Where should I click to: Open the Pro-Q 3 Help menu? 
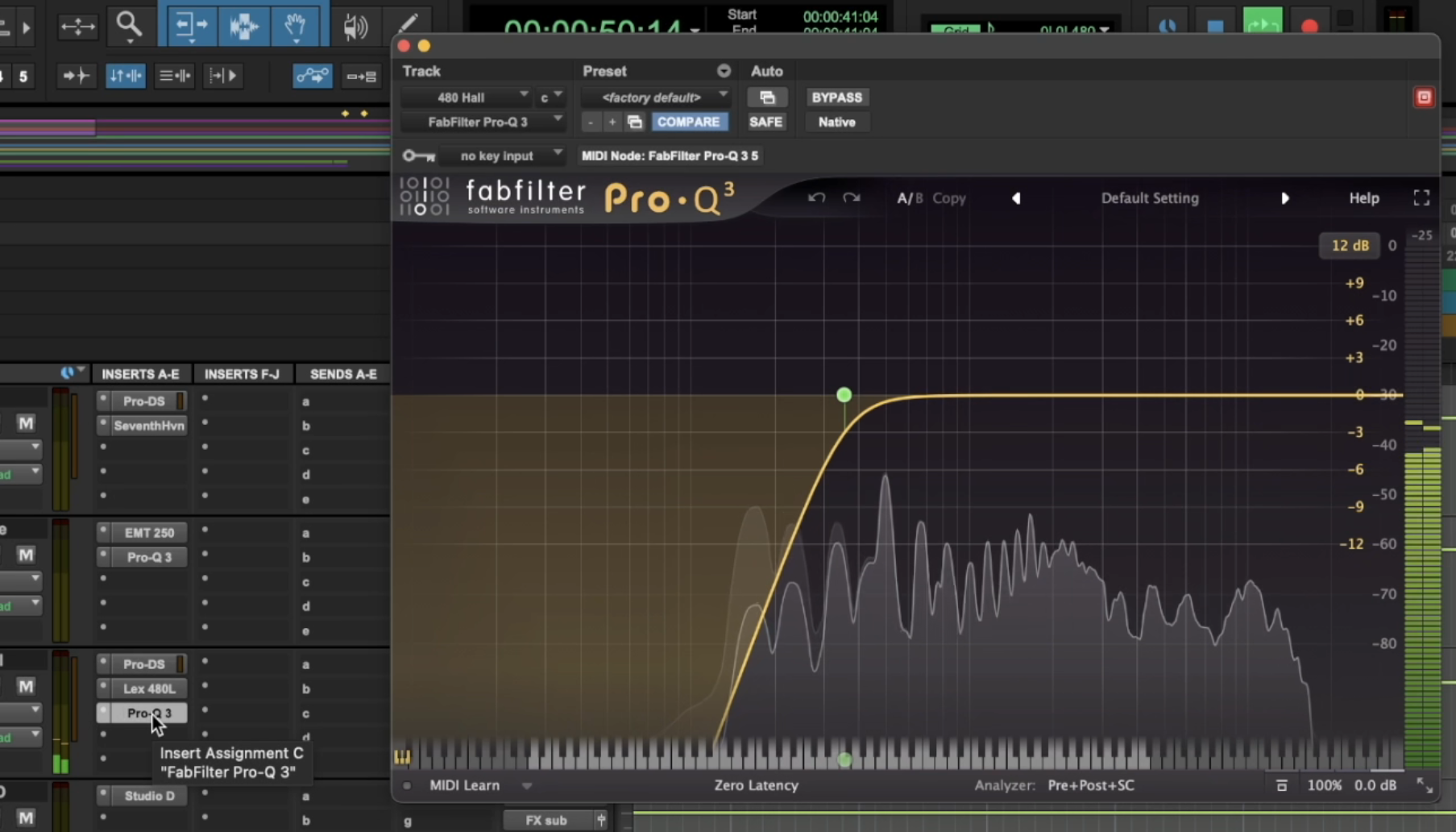pos(1363,198)
